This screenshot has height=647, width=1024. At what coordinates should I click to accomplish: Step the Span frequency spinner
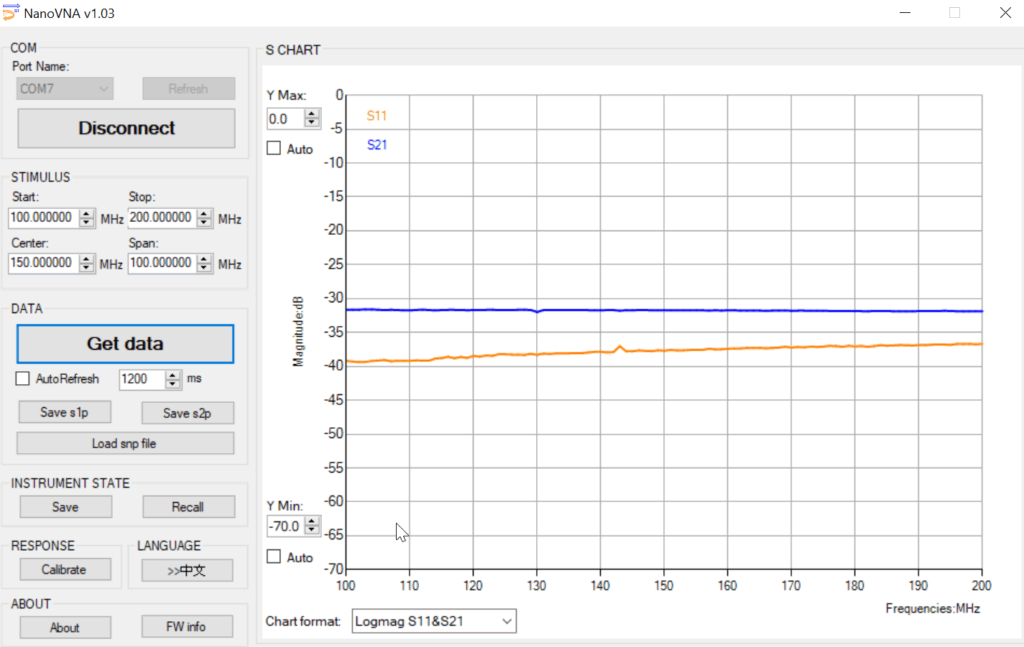pos(206,263)
